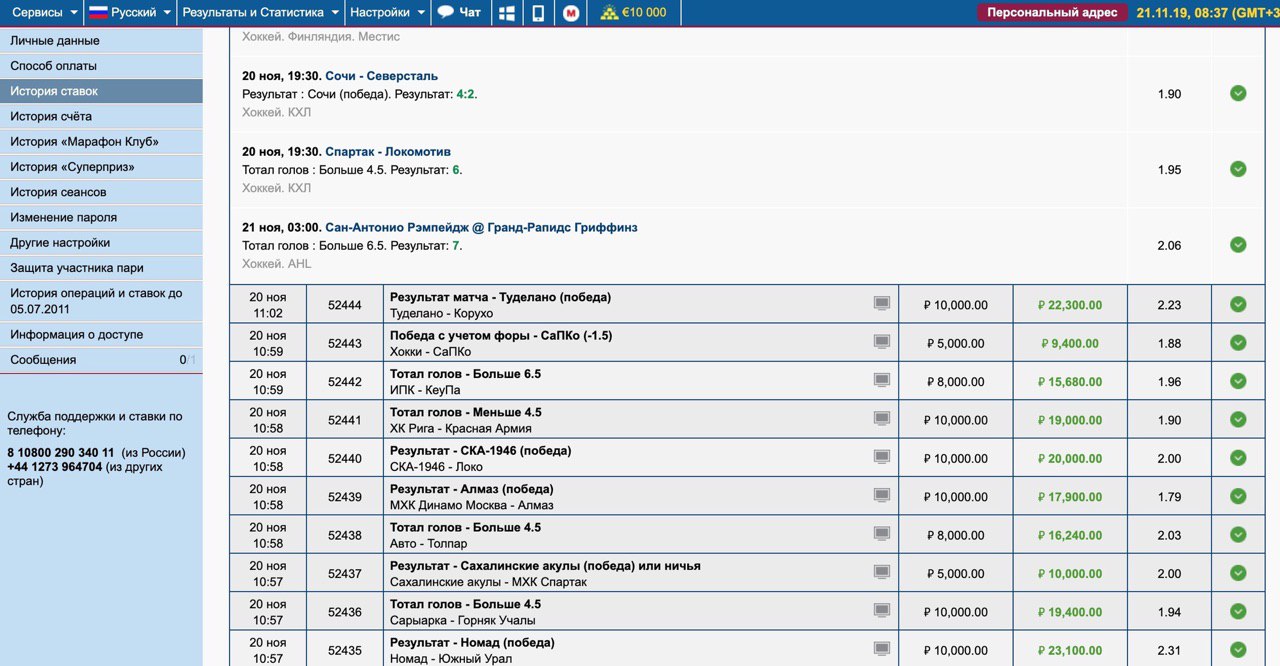Click monitor icon for bet 52444
Screen dimensions: 1280x666
[x=881, y=304]
